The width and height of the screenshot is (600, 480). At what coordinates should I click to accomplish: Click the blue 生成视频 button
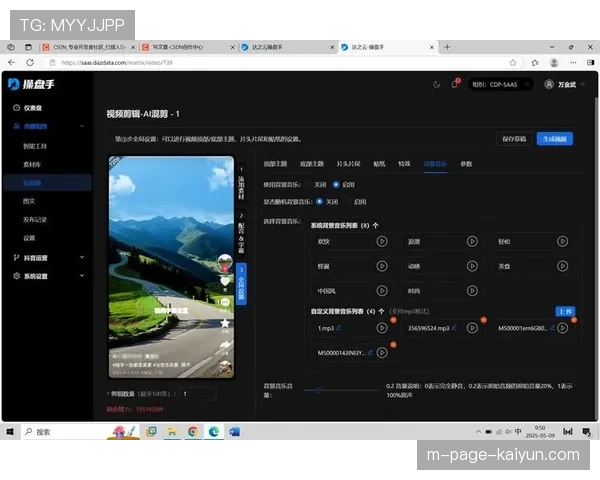click(x=554, y=139)
